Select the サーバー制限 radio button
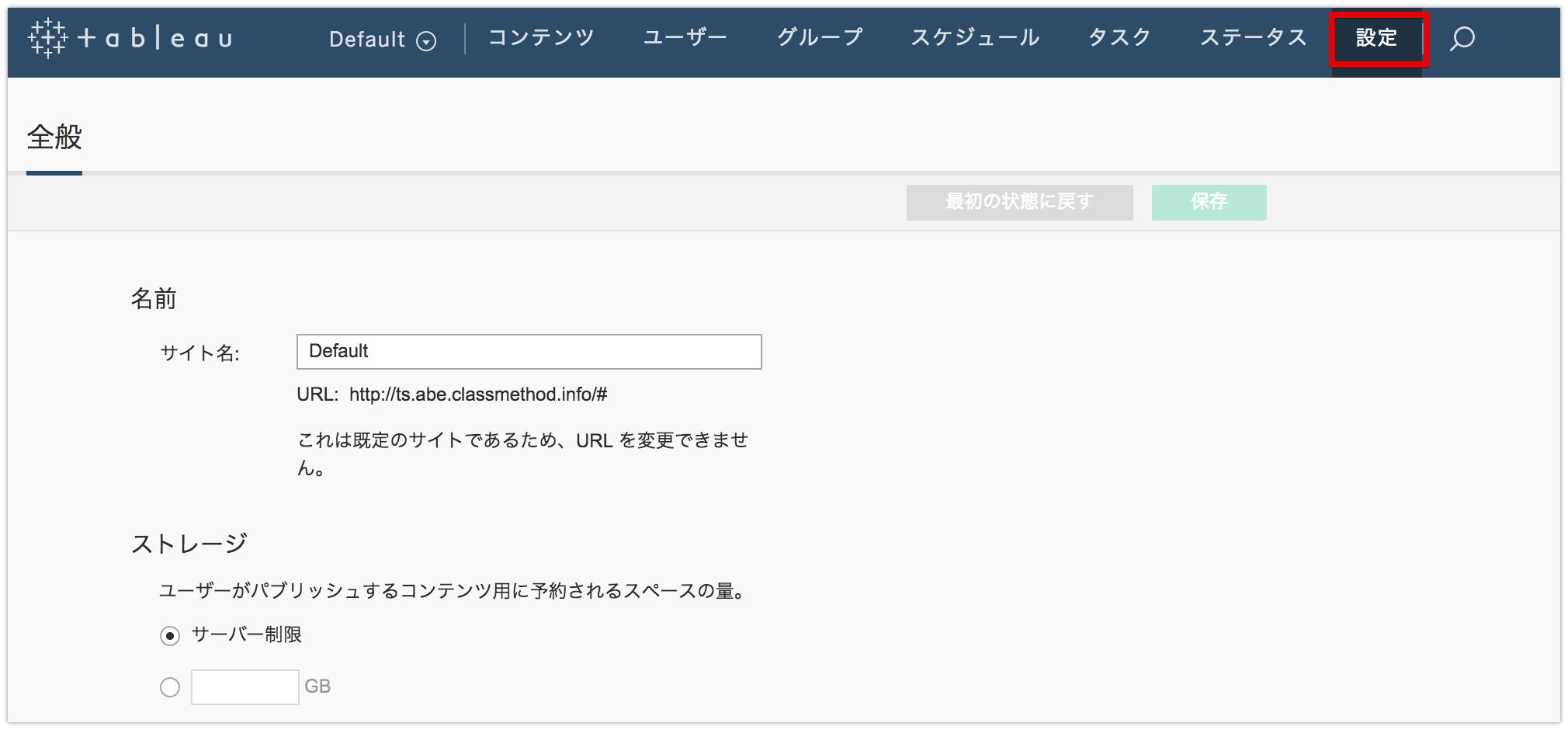The height and width of the screenshot is (730, 1568). coord(169,635)
